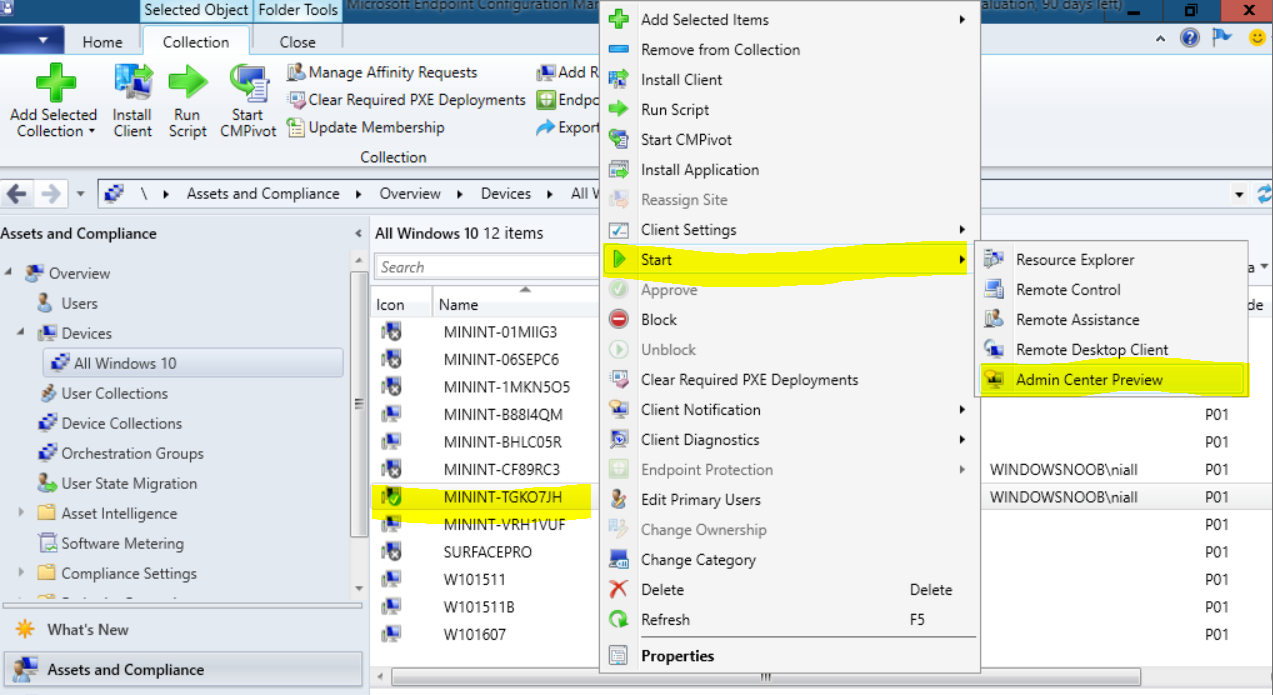Sort by the Icon column header

coord(401,305)
